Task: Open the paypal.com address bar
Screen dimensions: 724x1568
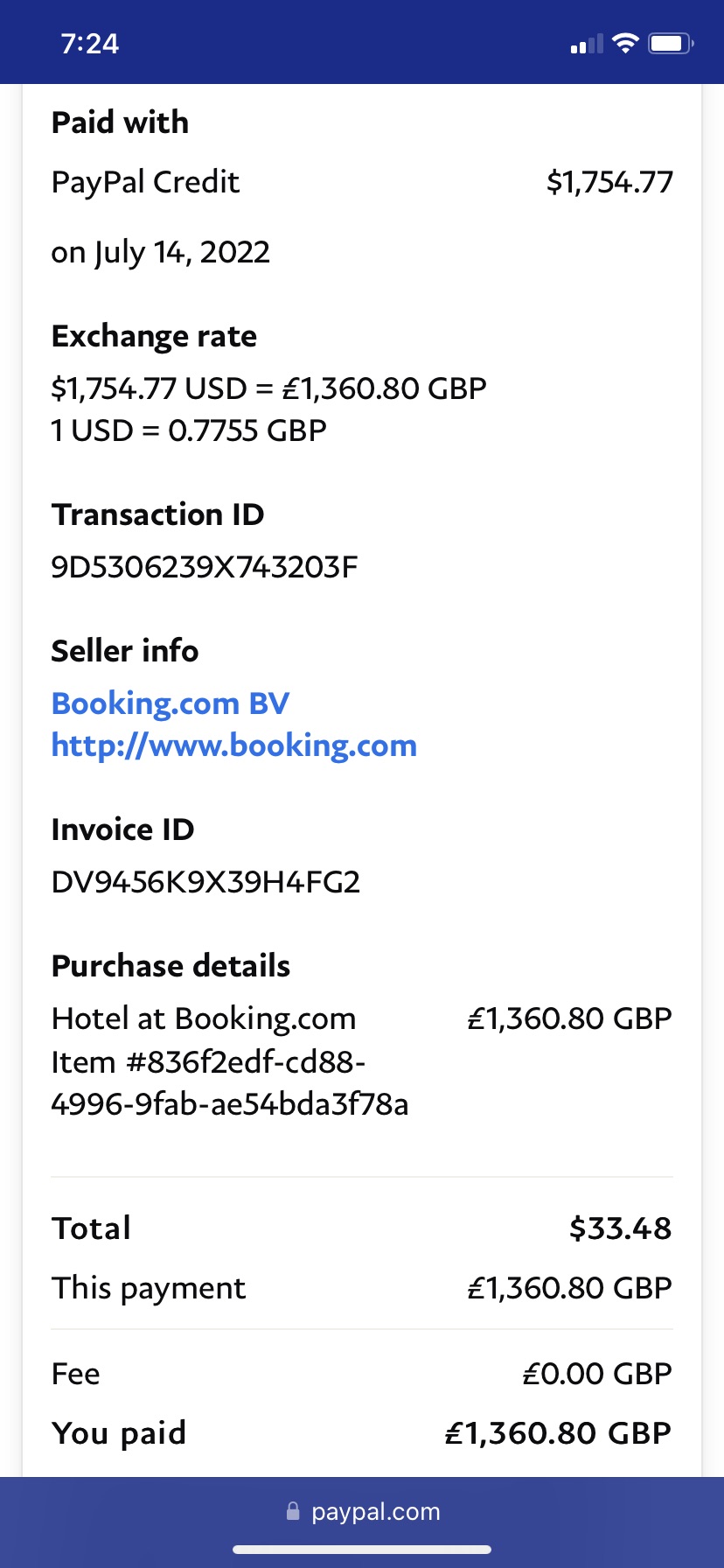Action: click(374, 1511)
